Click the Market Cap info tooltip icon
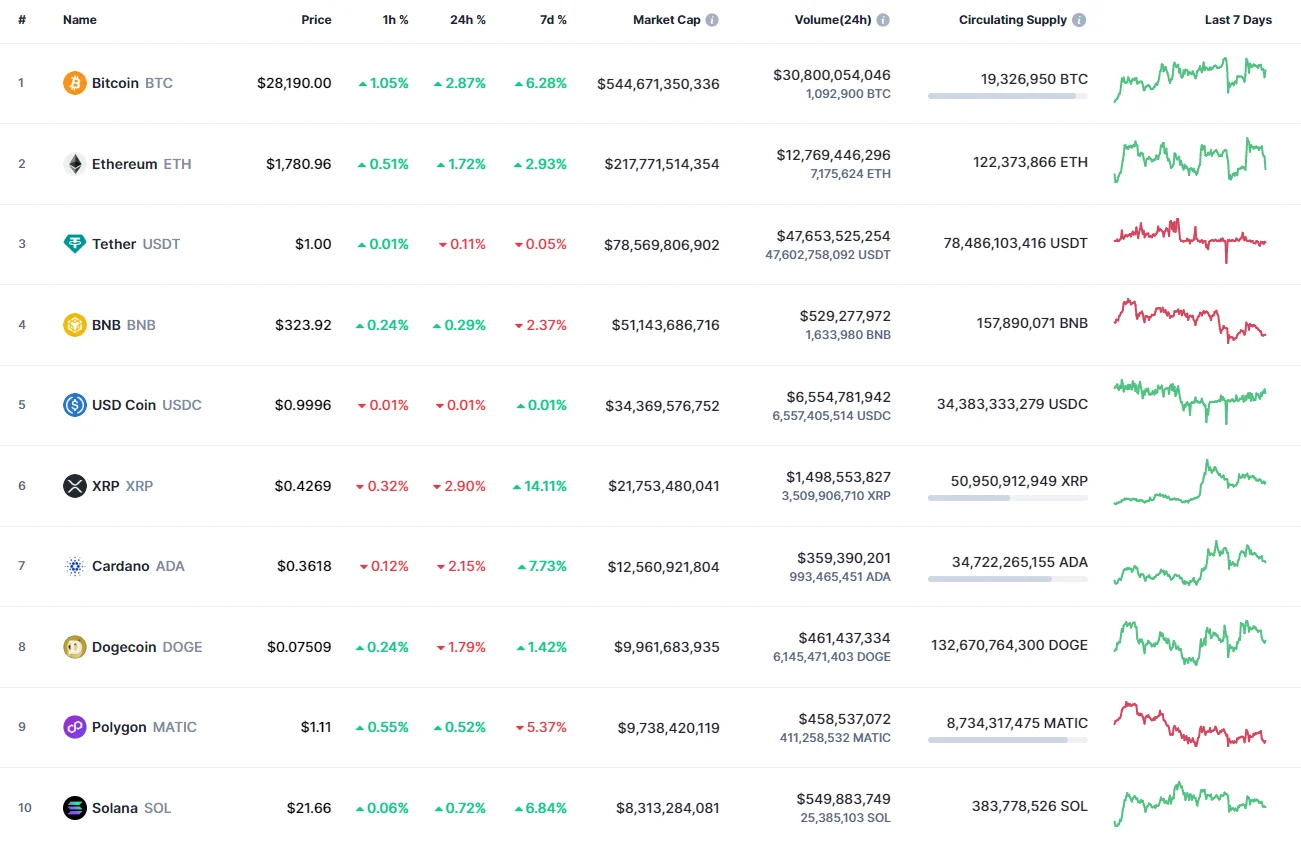This screenshot has height=841, width=1301. [711, 19]
